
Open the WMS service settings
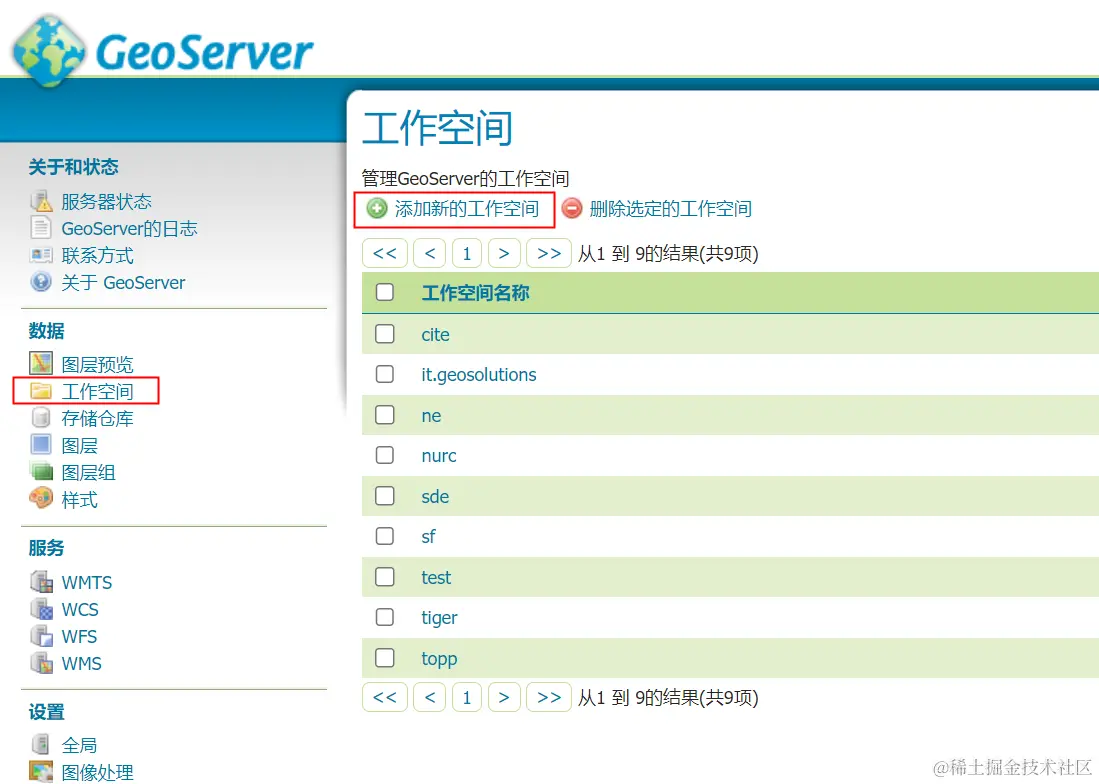coord(81,663)
